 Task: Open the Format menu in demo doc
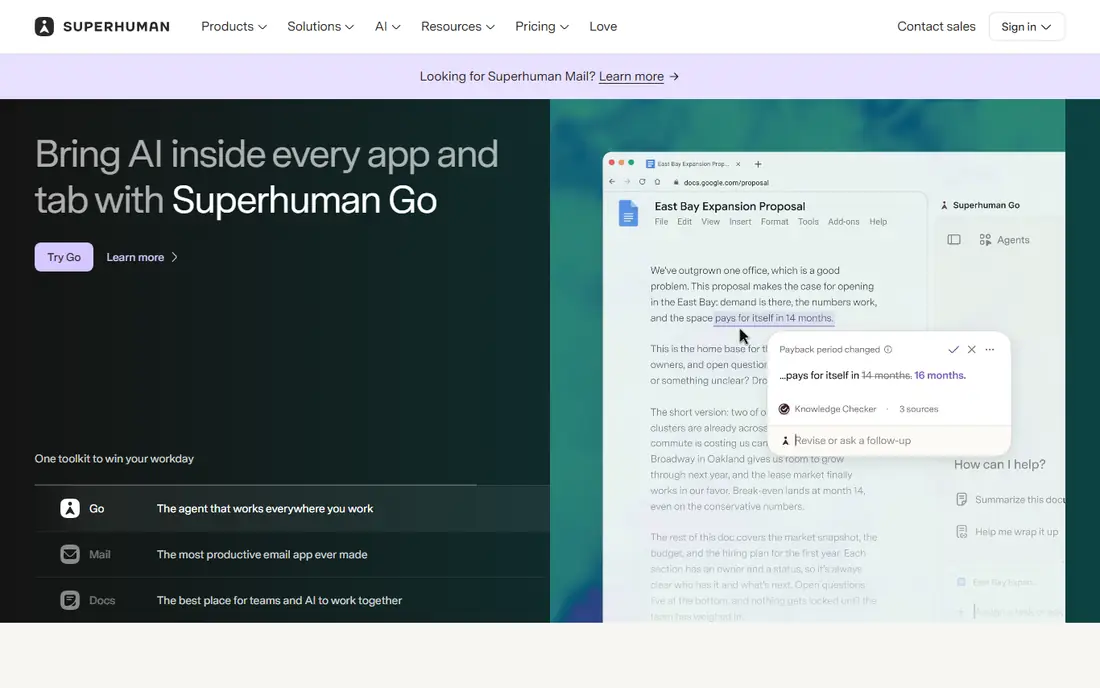(774, 222)
